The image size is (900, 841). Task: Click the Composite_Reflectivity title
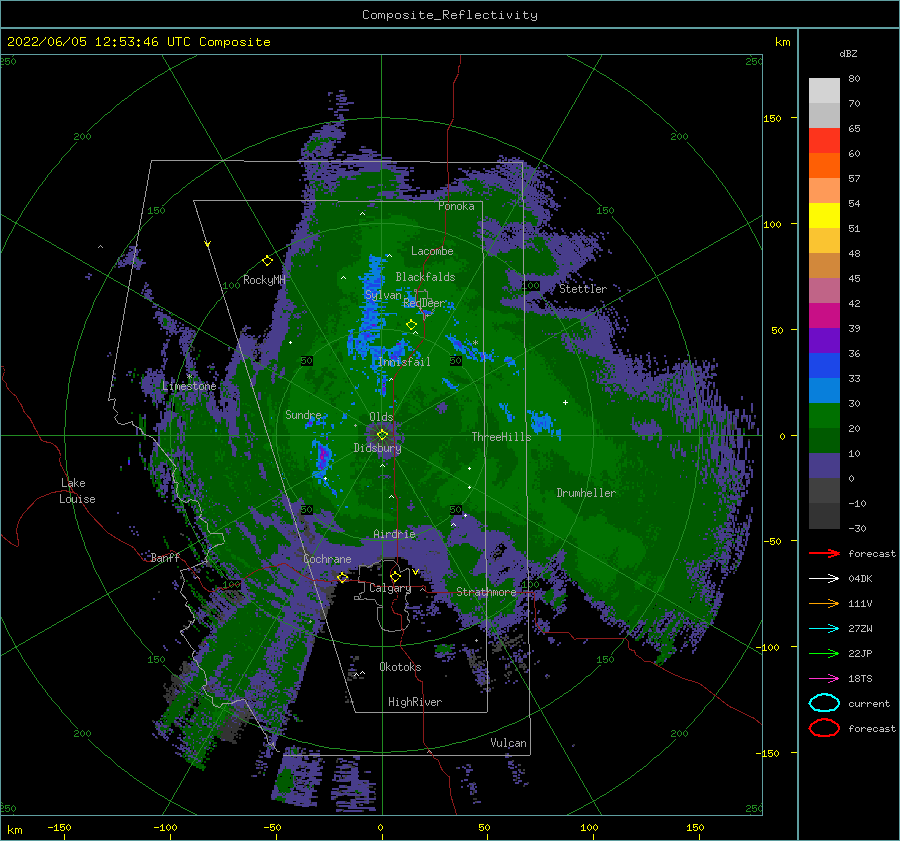click(450, 15)
